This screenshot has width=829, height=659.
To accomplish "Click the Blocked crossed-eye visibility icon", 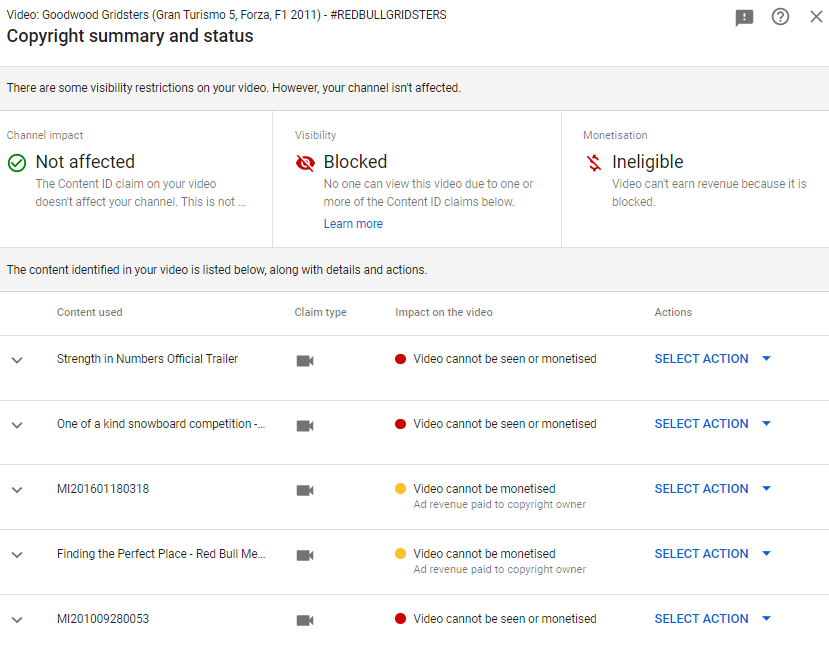I will 305,163.
